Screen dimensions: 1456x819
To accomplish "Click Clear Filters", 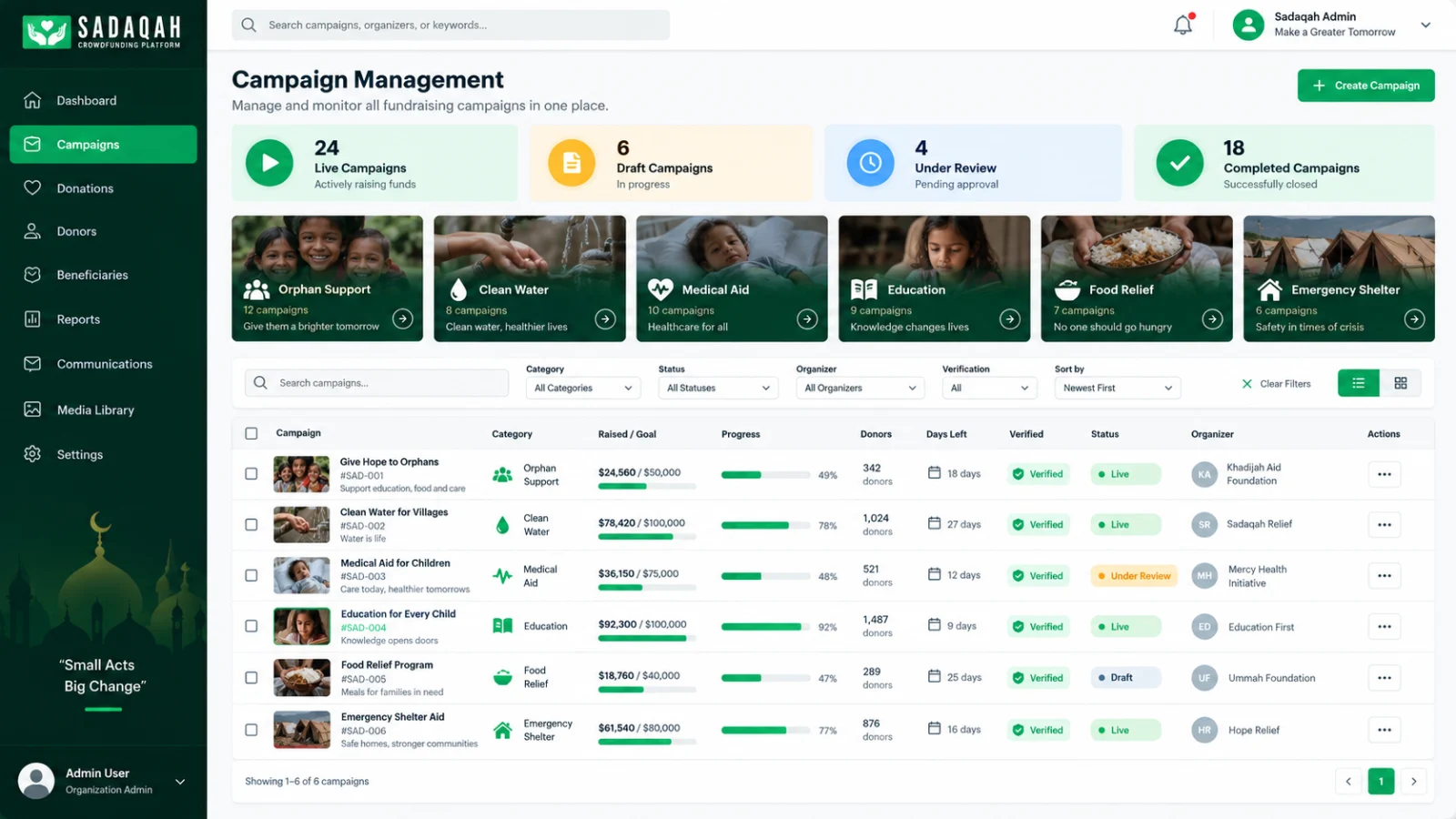I will [x=1276, y=384].
